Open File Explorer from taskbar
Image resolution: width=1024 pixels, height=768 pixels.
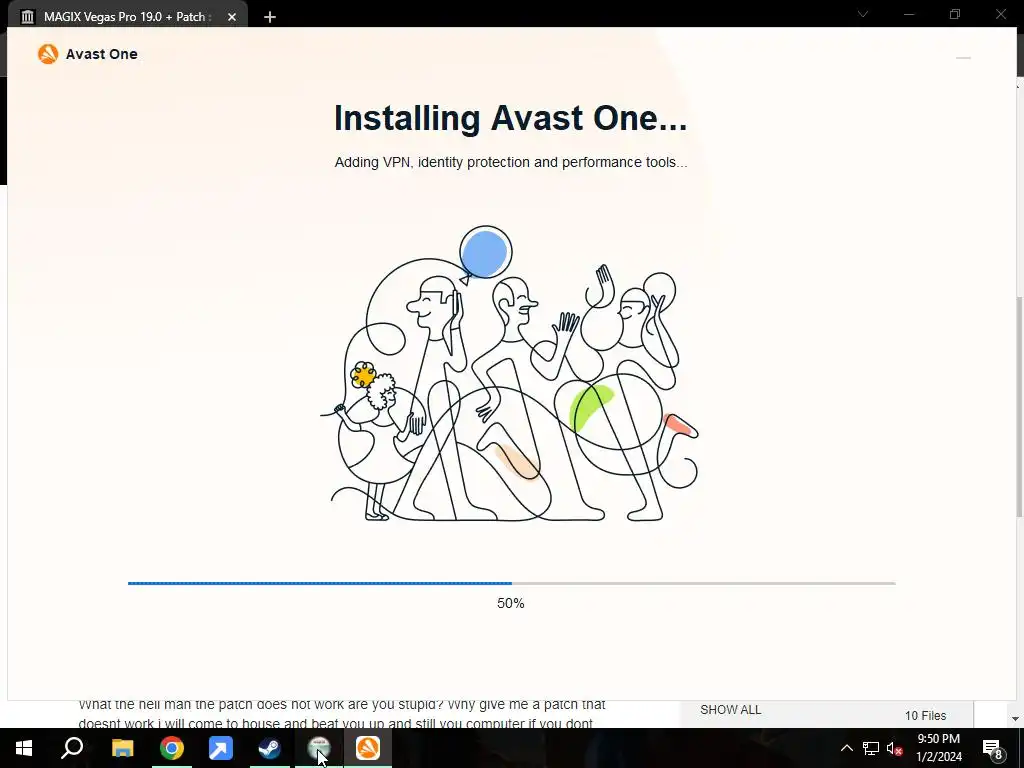coord(122,748)
